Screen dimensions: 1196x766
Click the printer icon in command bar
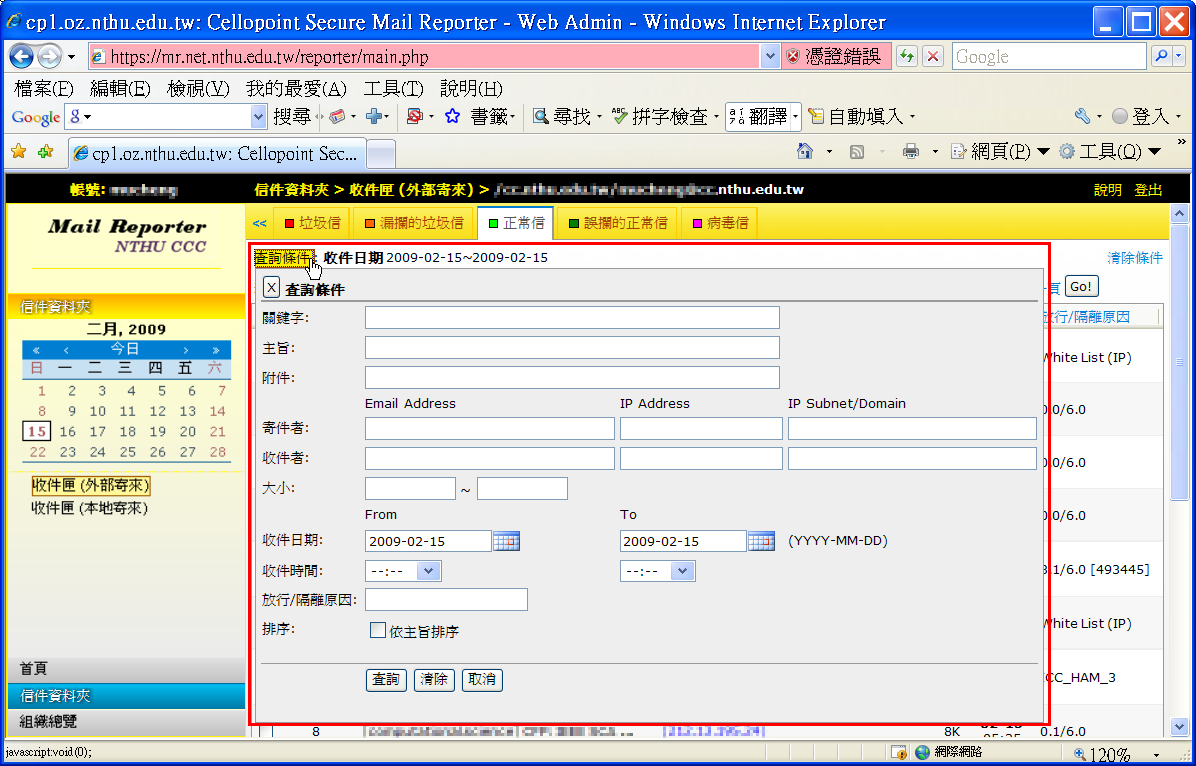pyautogui.click(x=911, y=152)
